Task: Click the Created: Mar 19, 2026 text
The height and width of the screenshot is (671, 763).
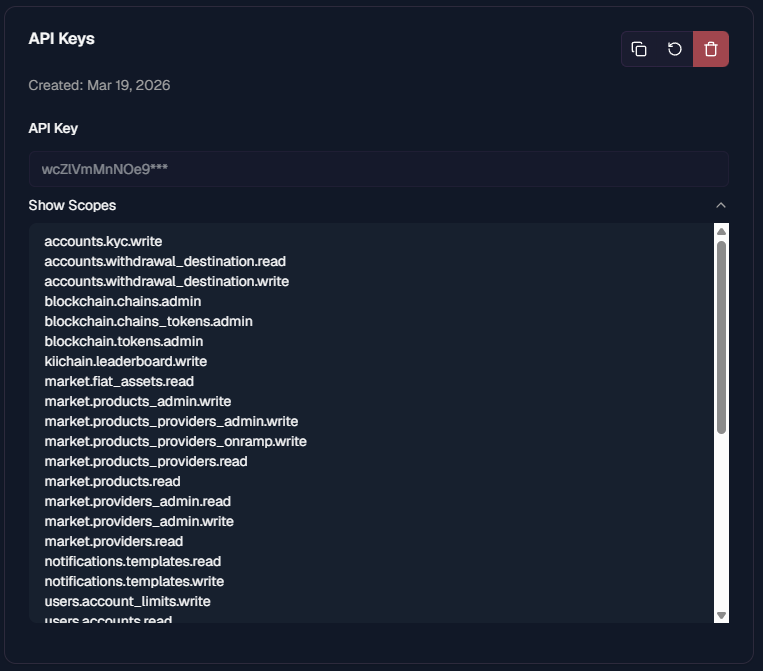Action: point(99,85)
